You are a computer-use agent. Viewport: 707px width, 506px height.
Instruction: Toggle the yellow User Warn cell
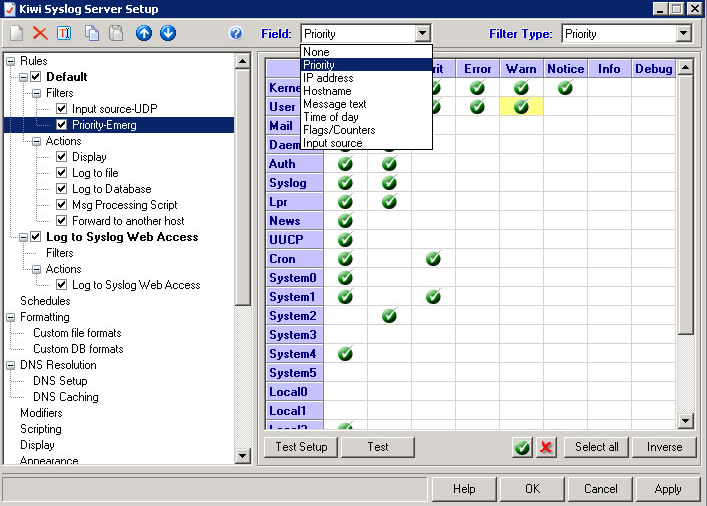(521, 107)
